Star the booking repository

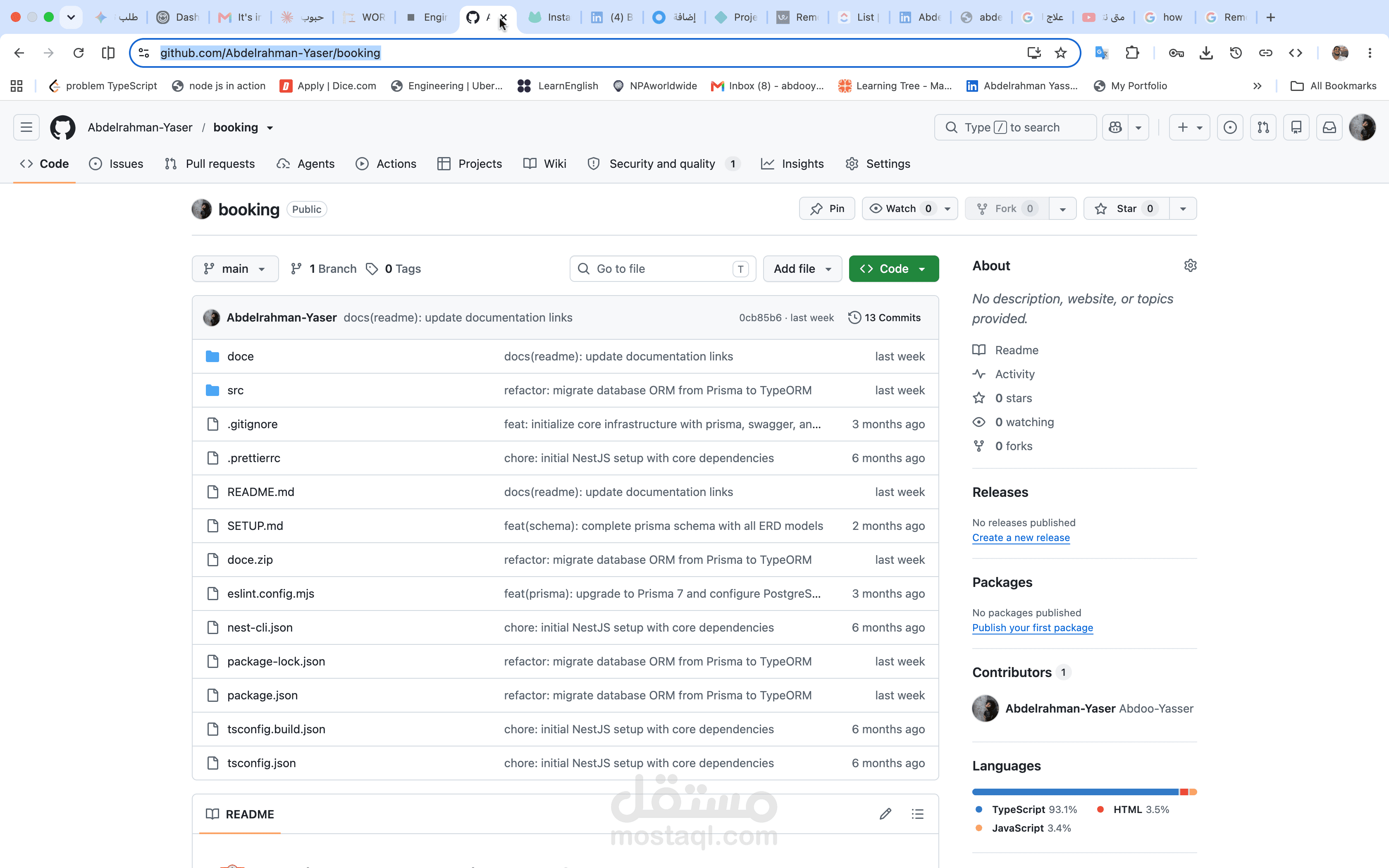1126,208
